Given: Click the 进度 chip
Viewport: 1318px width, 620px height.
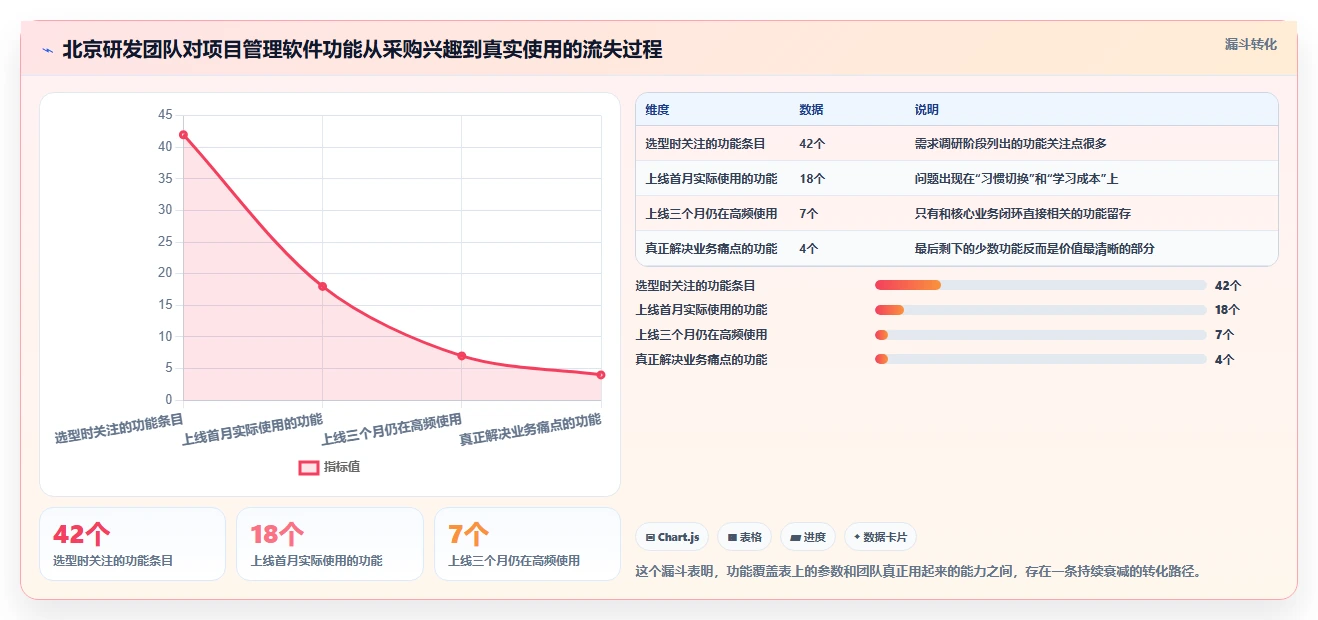Looking at the screenshot, I should [808, 537].
